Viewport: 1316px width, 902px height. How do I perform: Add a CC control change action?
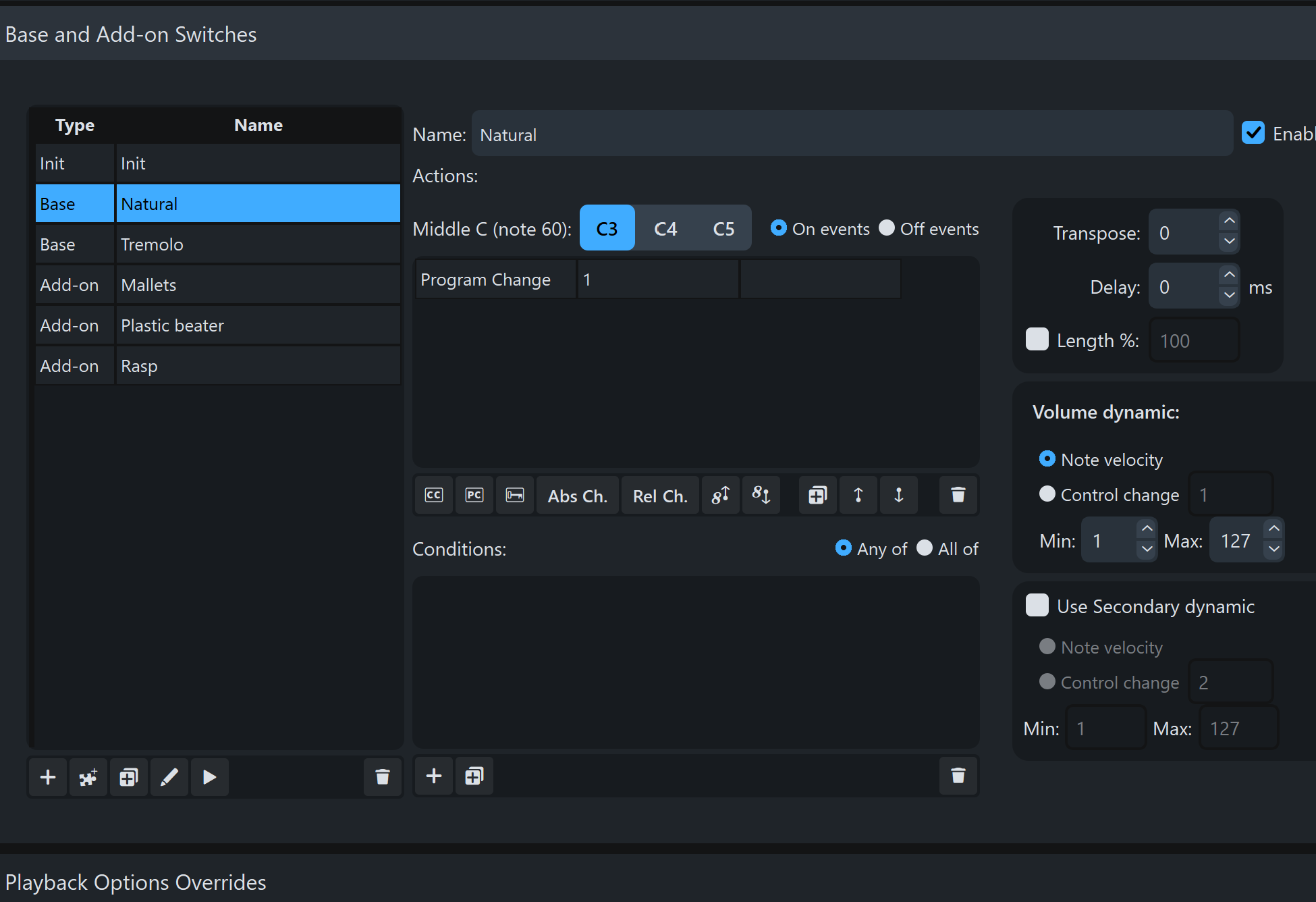[434, 496]
